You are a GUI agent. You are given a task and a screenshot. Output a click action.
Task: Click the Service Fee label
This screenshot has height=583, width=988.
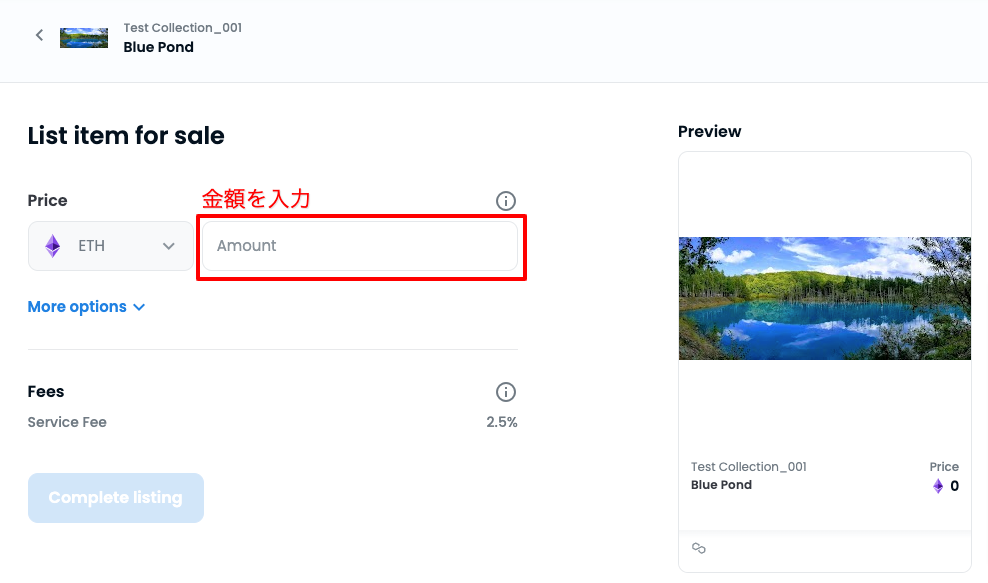click(67, 422)
